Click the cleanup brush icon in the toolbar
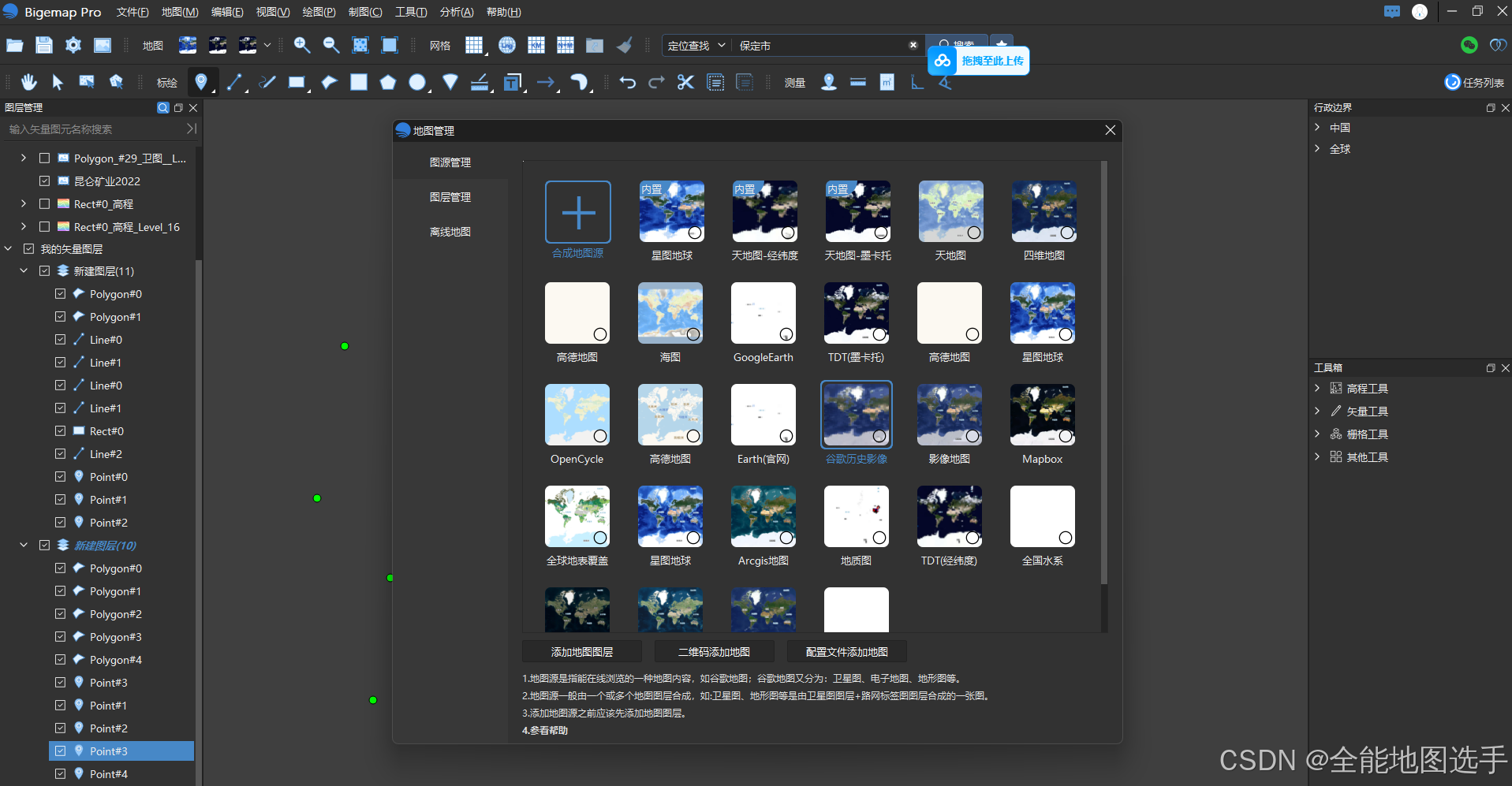Screen dimensions: 1512x786 [x=625, y=45]
